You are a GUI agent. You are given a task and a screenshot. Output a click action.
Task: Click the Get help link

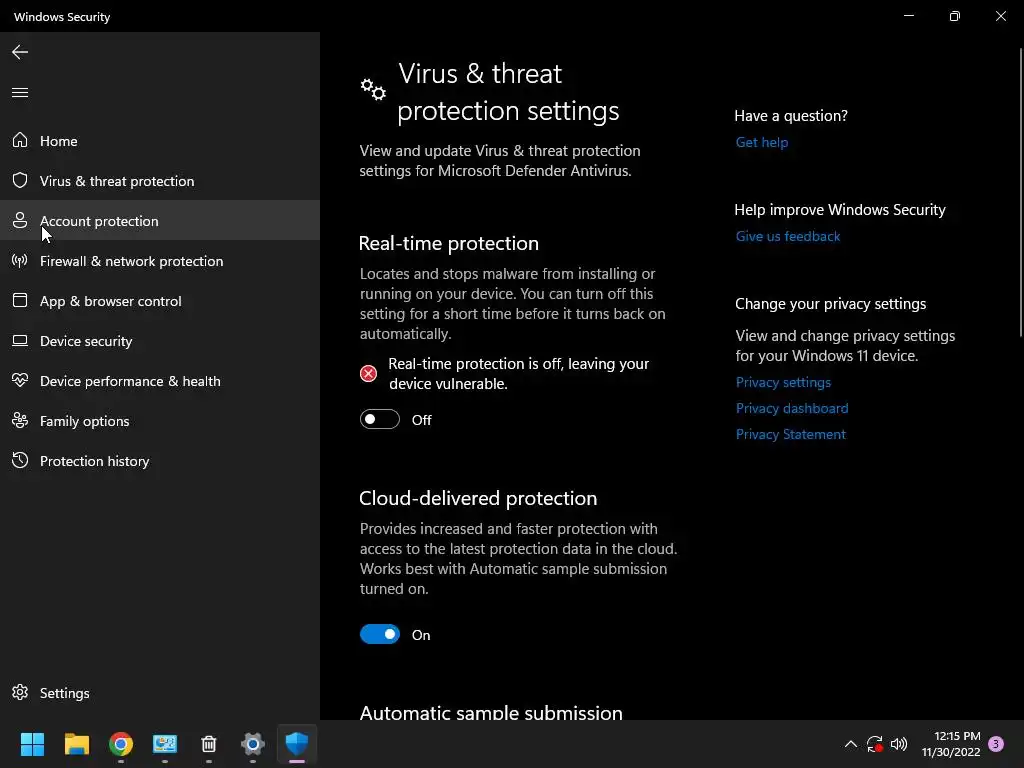(x=762, y=142)
